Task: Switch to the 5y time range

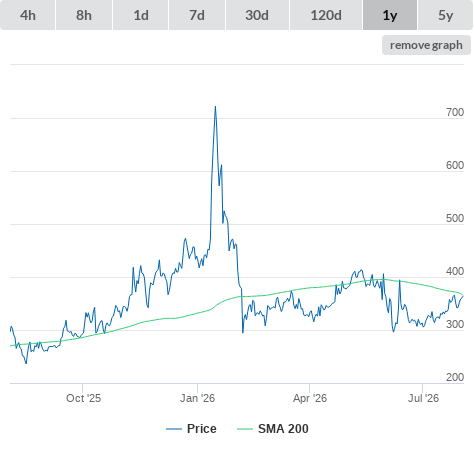Action: click(445, 15)
